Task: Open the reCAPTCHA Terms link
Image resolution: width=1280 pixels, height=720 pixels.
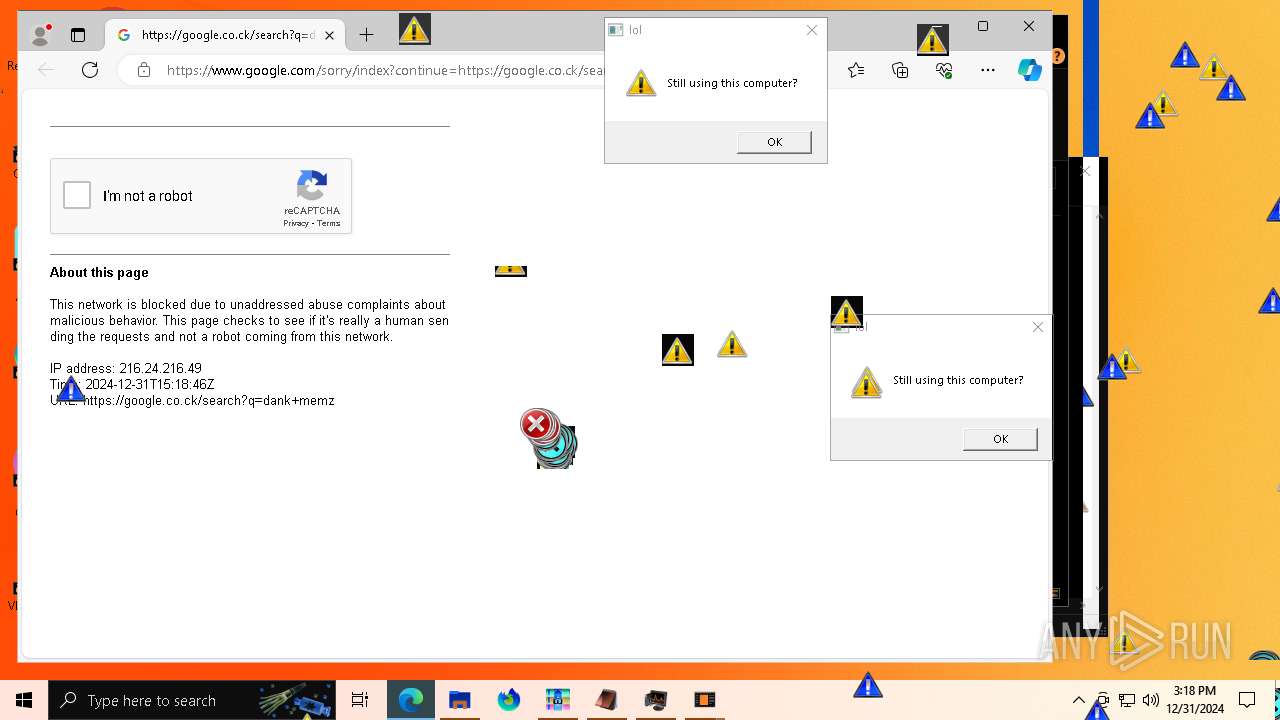Action: pyautogui.click(x=329, y=224)
